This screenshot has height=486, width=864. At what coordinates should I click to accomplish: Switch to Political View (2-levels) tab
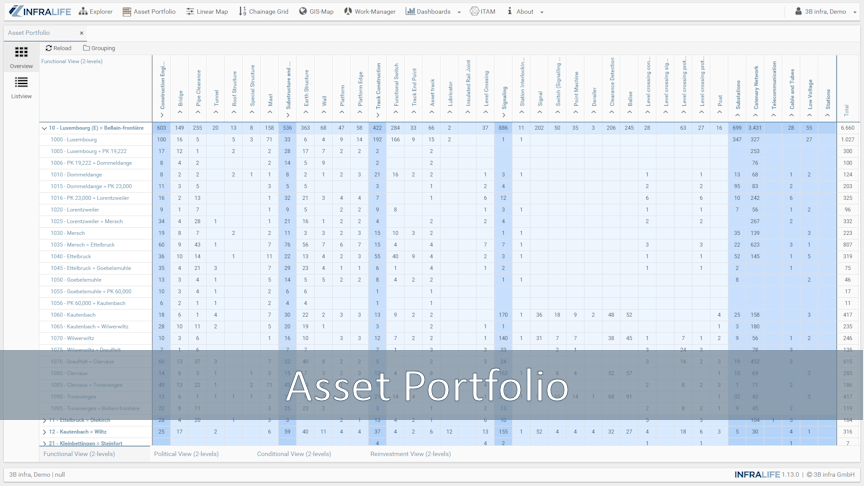pos(186,454)
